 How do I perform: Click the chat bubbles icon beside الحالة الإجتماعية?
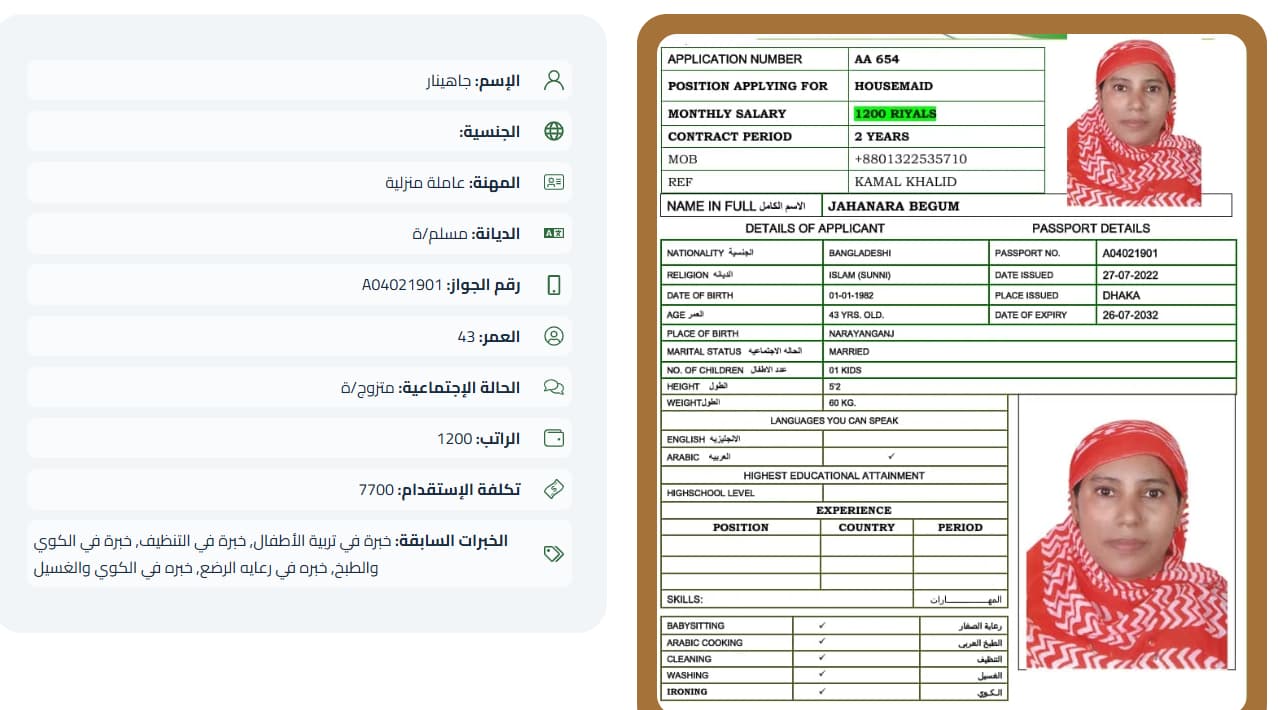coord(553,387)
